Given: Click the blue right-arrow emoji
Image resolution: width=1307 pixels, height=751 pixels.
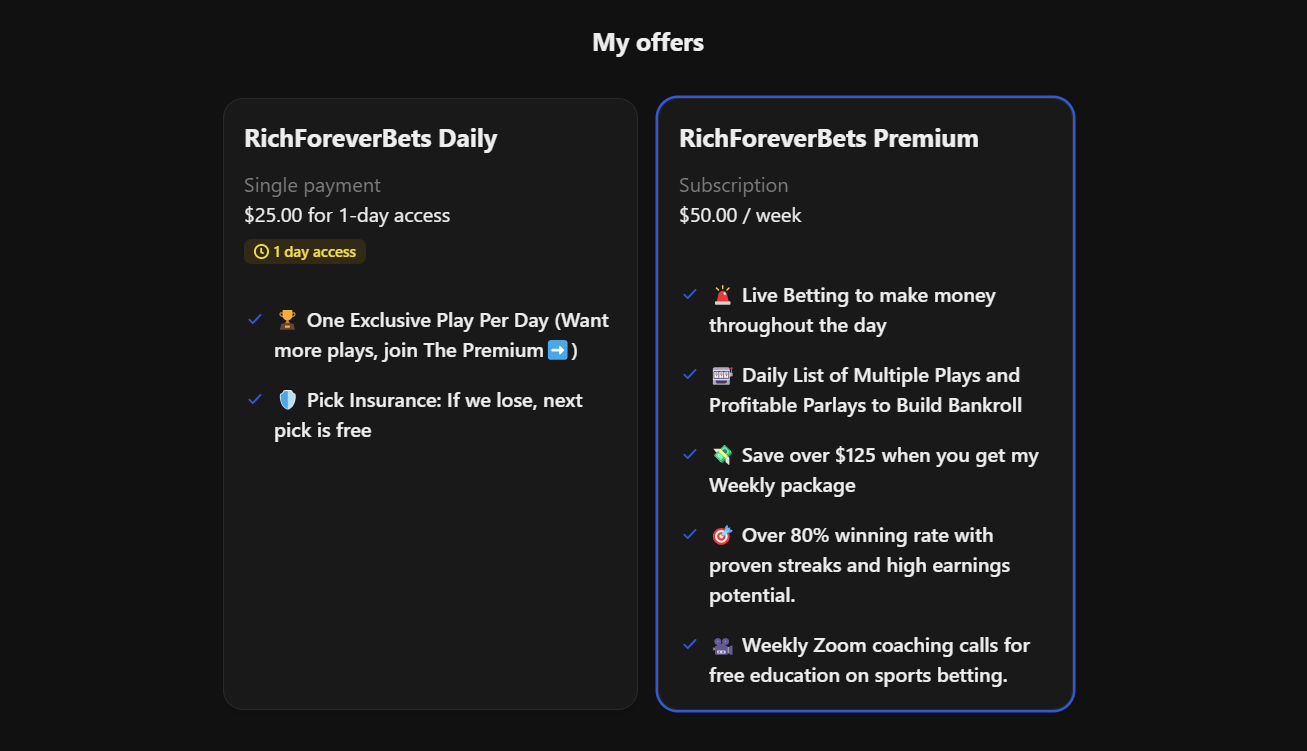Looking at the screenshot, I should pyautogui.click(x=558, y=350).
